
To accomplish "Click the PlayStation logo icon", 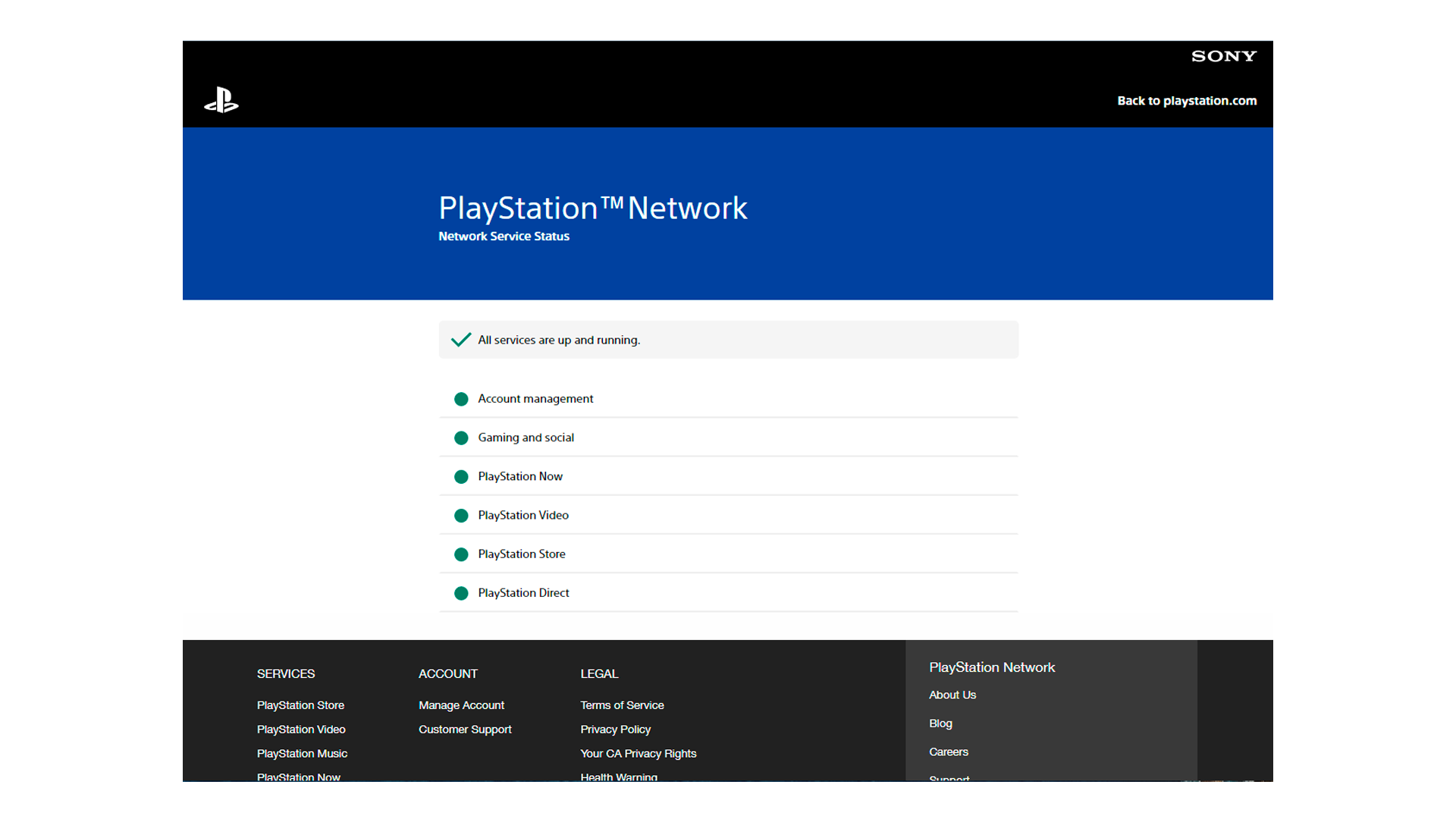I will [221, 100].
